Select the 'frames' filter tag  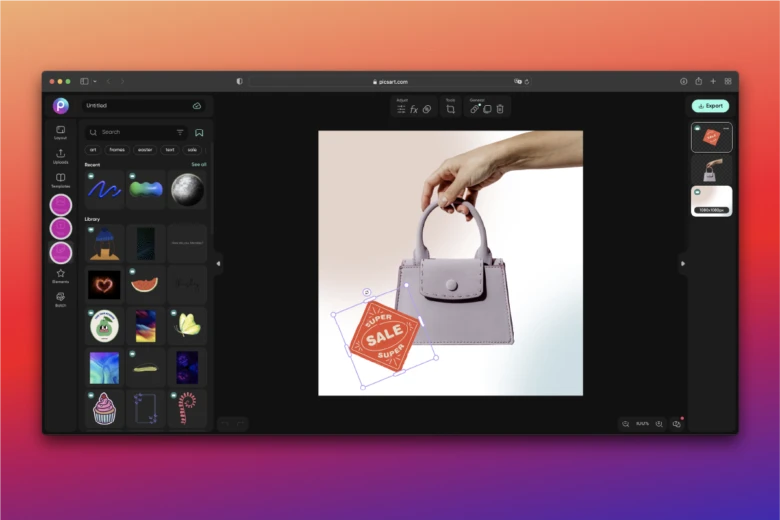click(117, 149)
